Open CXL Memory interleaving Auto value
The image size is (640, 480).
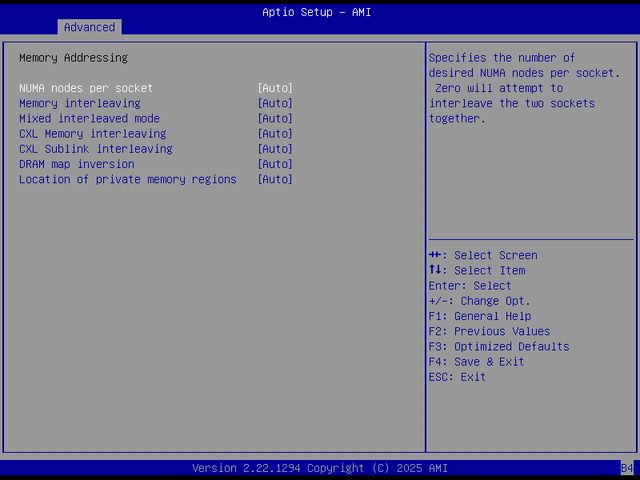(275, 134)
